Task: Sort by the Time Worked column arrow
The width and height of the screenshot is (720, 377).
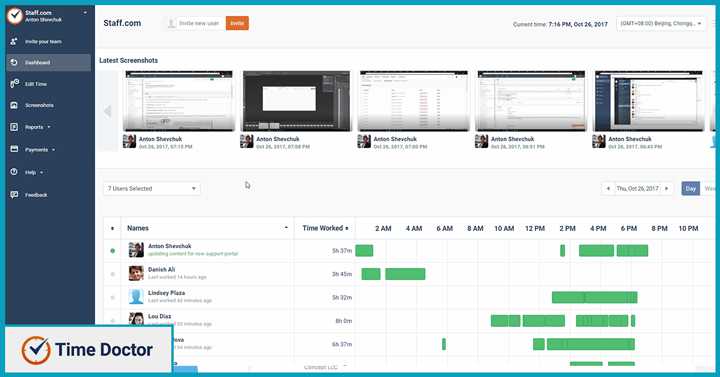Action: pos(347,228)
